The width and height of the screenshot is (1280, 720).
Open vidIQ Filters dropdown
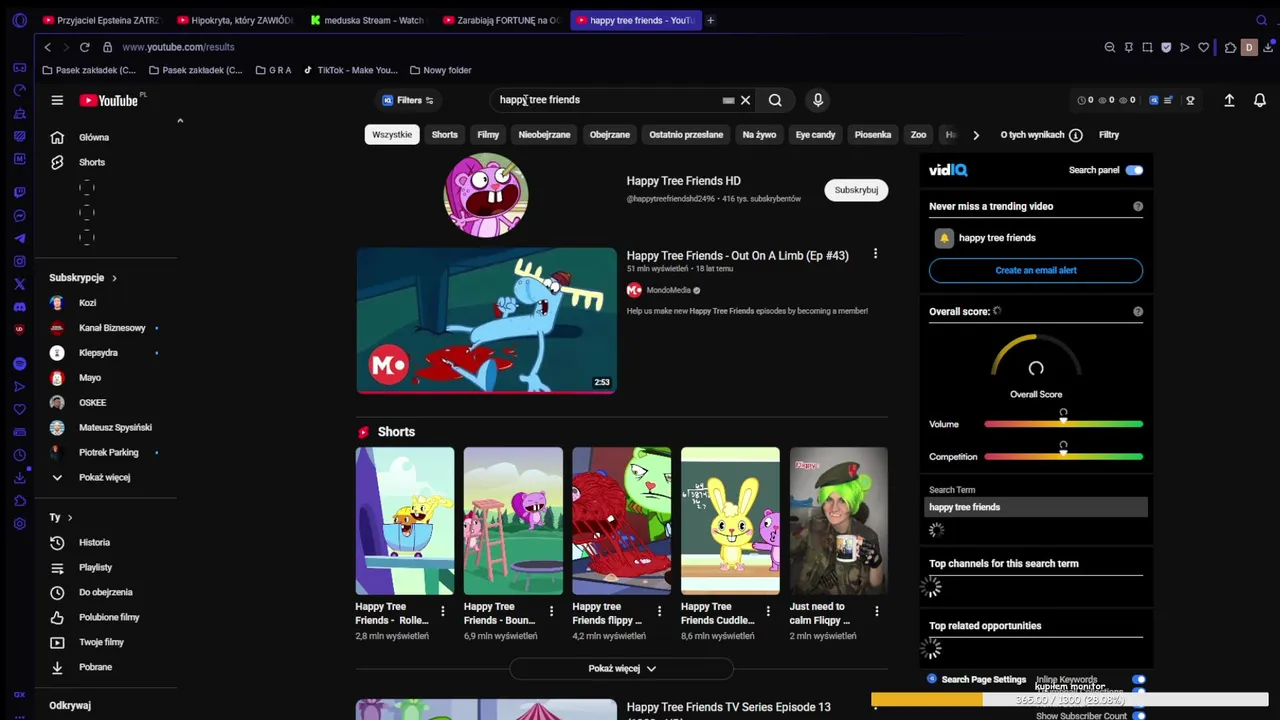click(x=408, y=100)
